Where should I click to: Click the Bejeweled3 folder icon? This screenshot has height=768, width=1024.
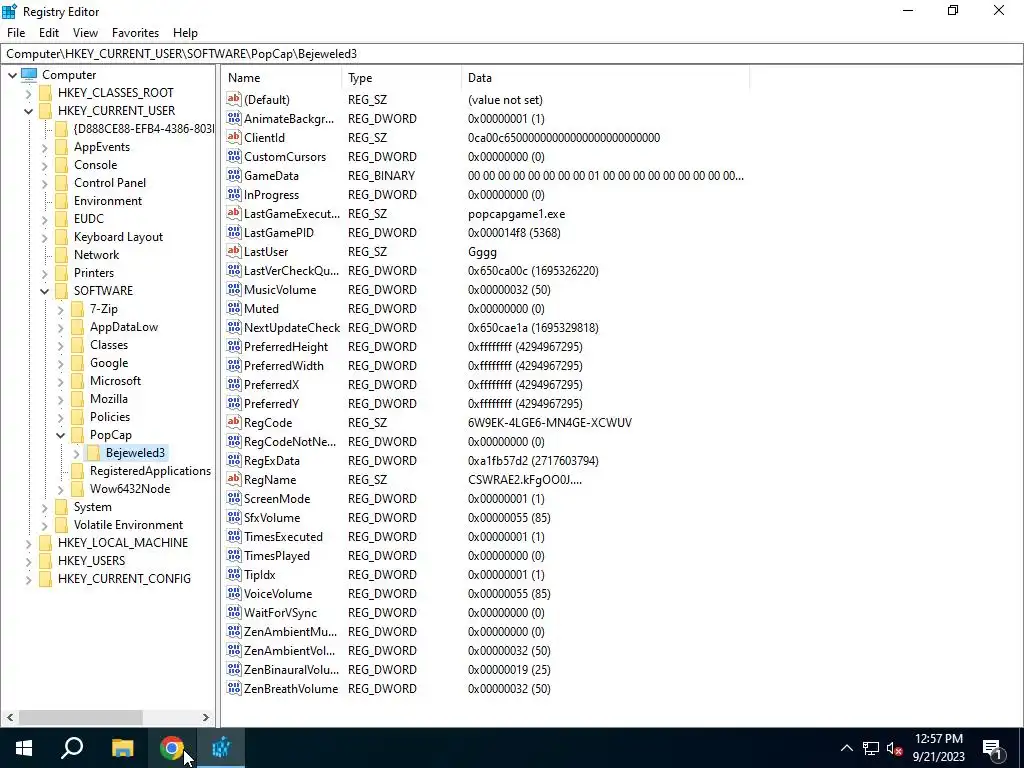[93, 453]
